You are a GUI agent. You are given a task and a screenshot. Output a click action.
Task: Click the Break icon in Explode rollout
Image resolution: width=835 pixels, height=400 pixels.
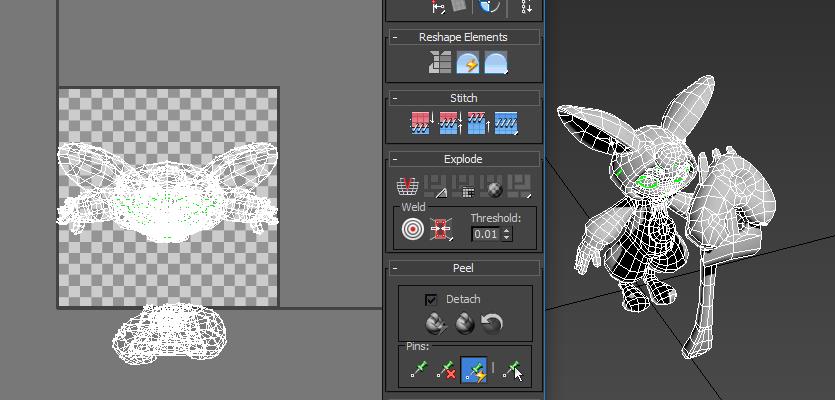pos(408,186)
